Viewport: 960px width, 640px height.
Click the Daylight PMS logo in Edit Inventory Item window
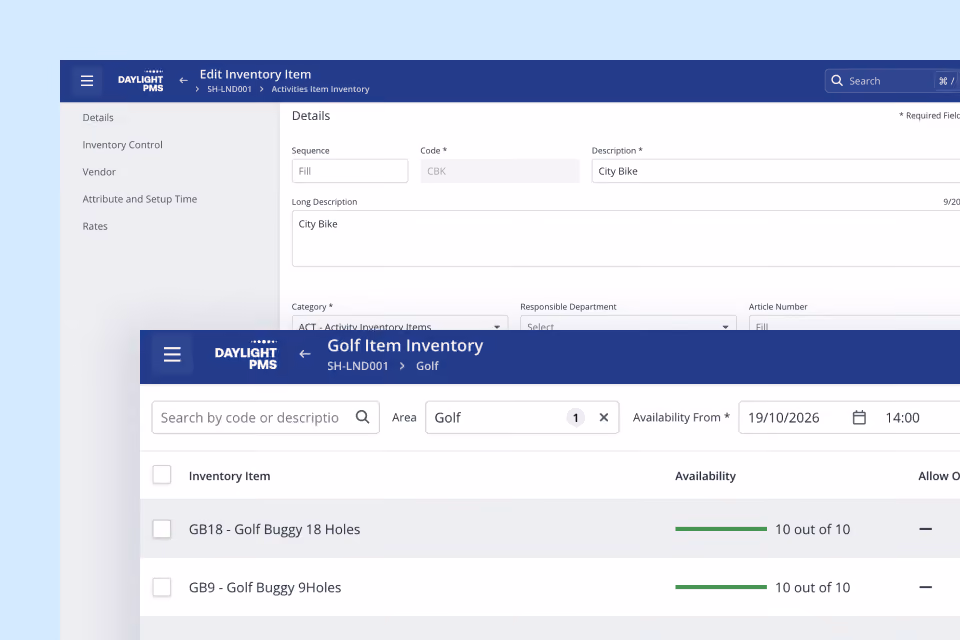pos(141,81)
